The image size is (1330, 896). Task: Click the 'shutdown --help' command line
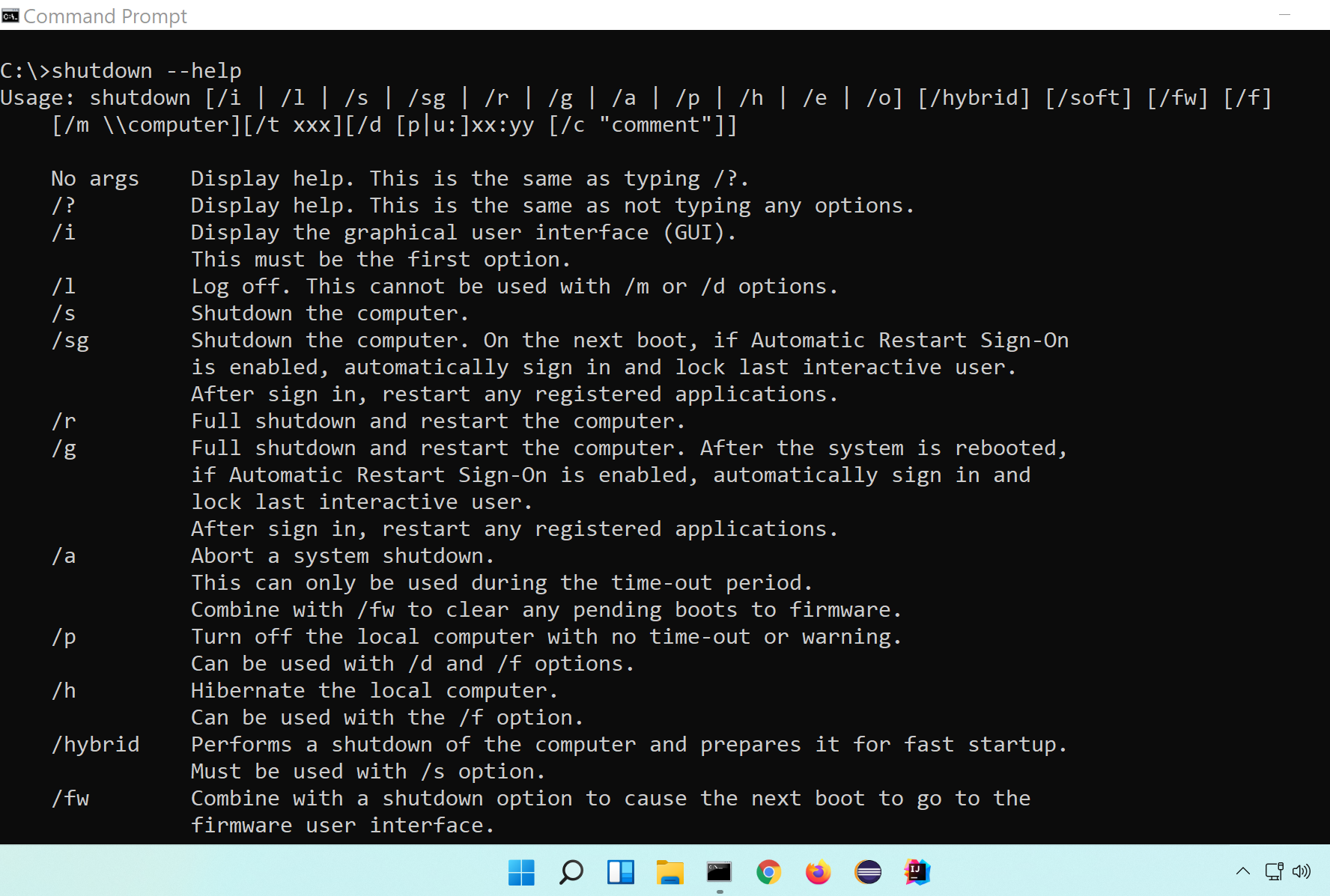121,70
